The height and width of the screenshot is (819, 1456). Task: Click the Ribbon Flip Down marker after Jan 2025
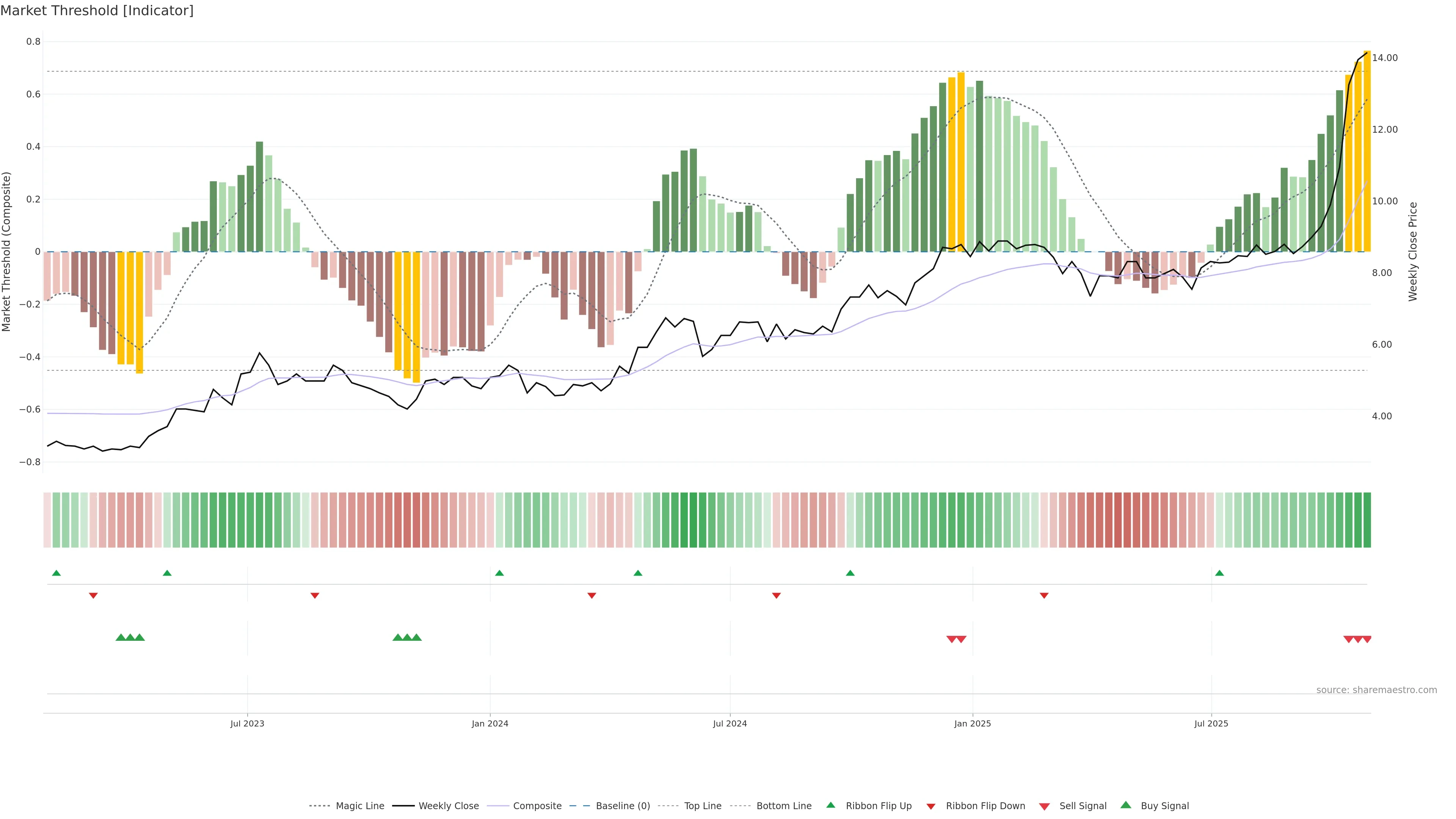1044,596
